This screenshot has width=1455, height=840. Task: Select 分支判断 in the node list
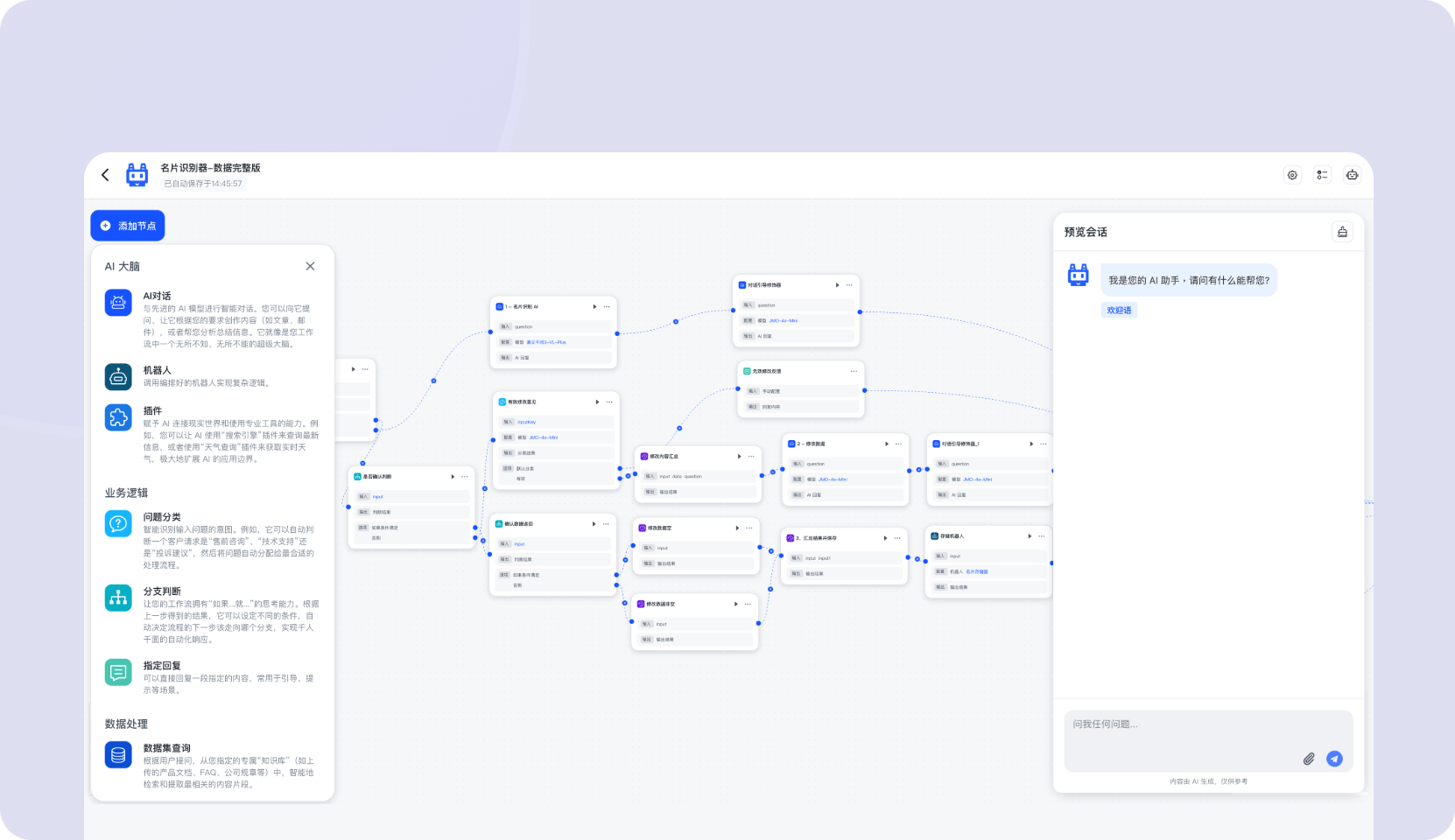click(163, 591)
